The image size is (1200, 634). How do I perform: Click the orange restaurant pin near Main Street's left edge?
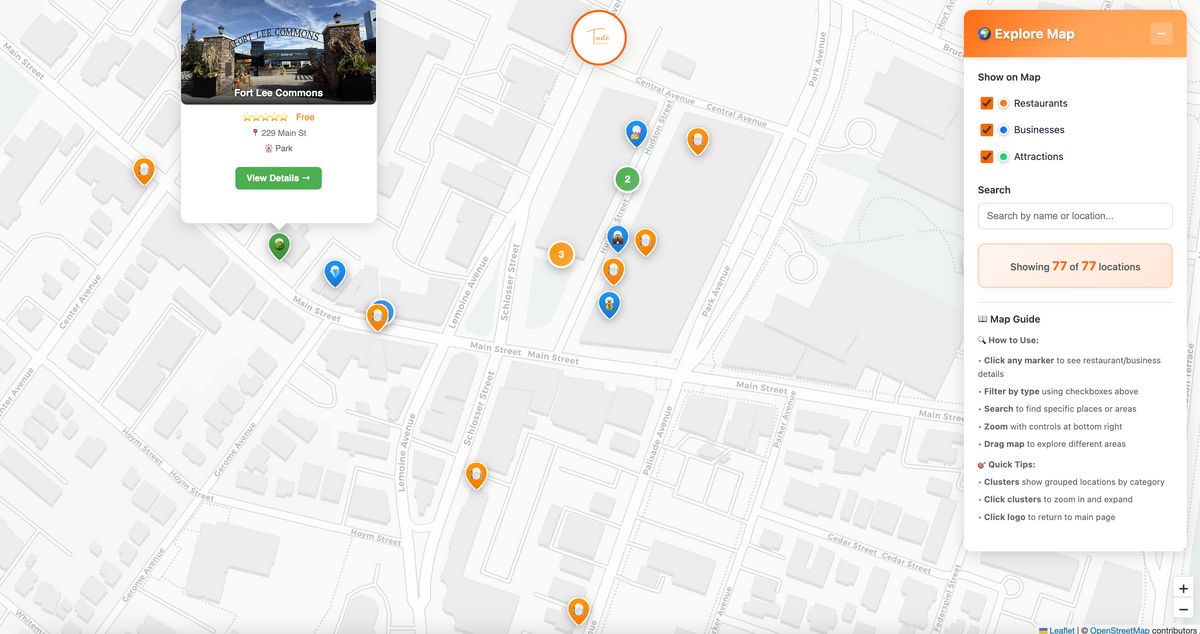click(144, 169)
